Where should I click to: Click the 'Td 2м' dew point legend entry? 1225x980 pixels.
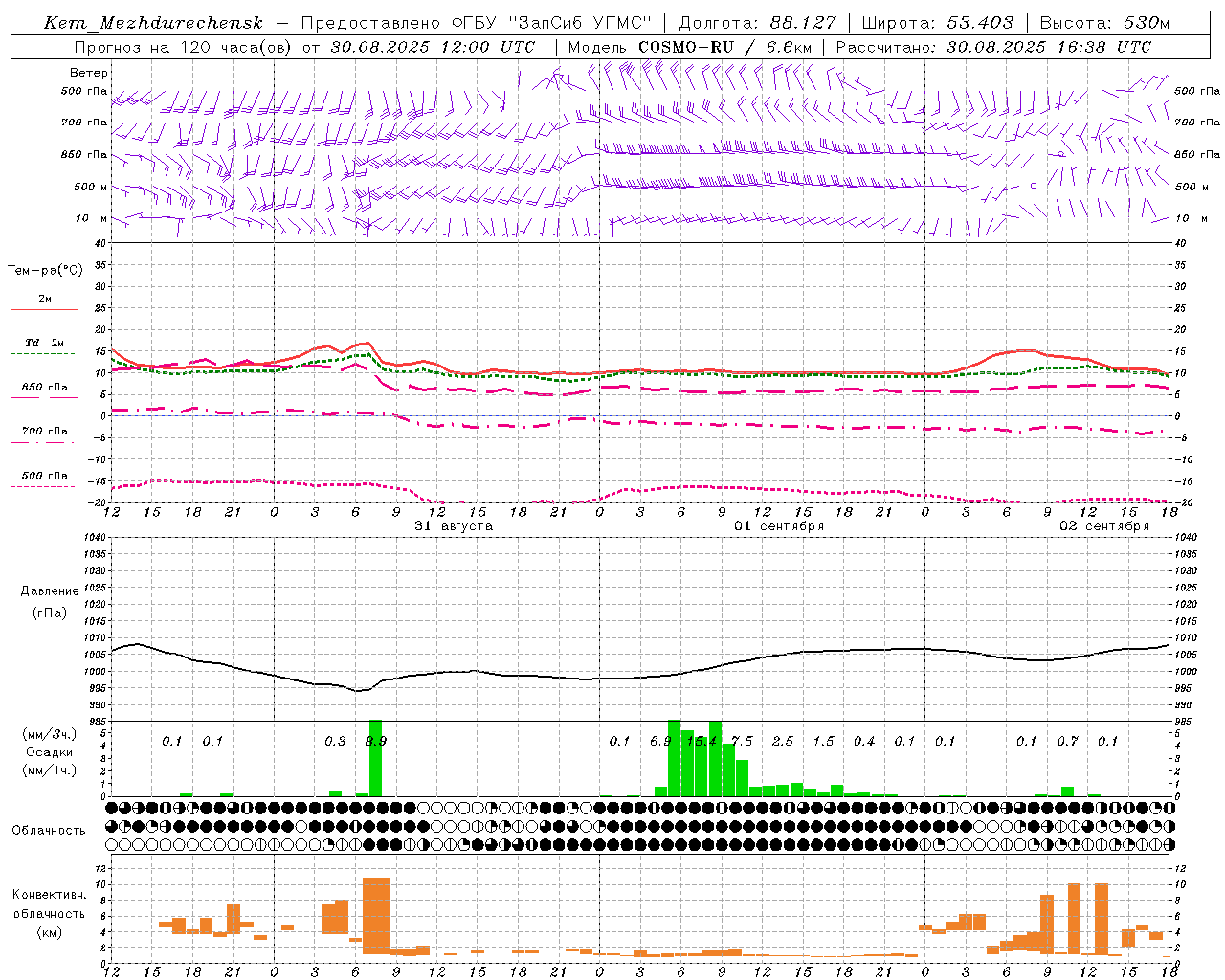pos(45,343)
